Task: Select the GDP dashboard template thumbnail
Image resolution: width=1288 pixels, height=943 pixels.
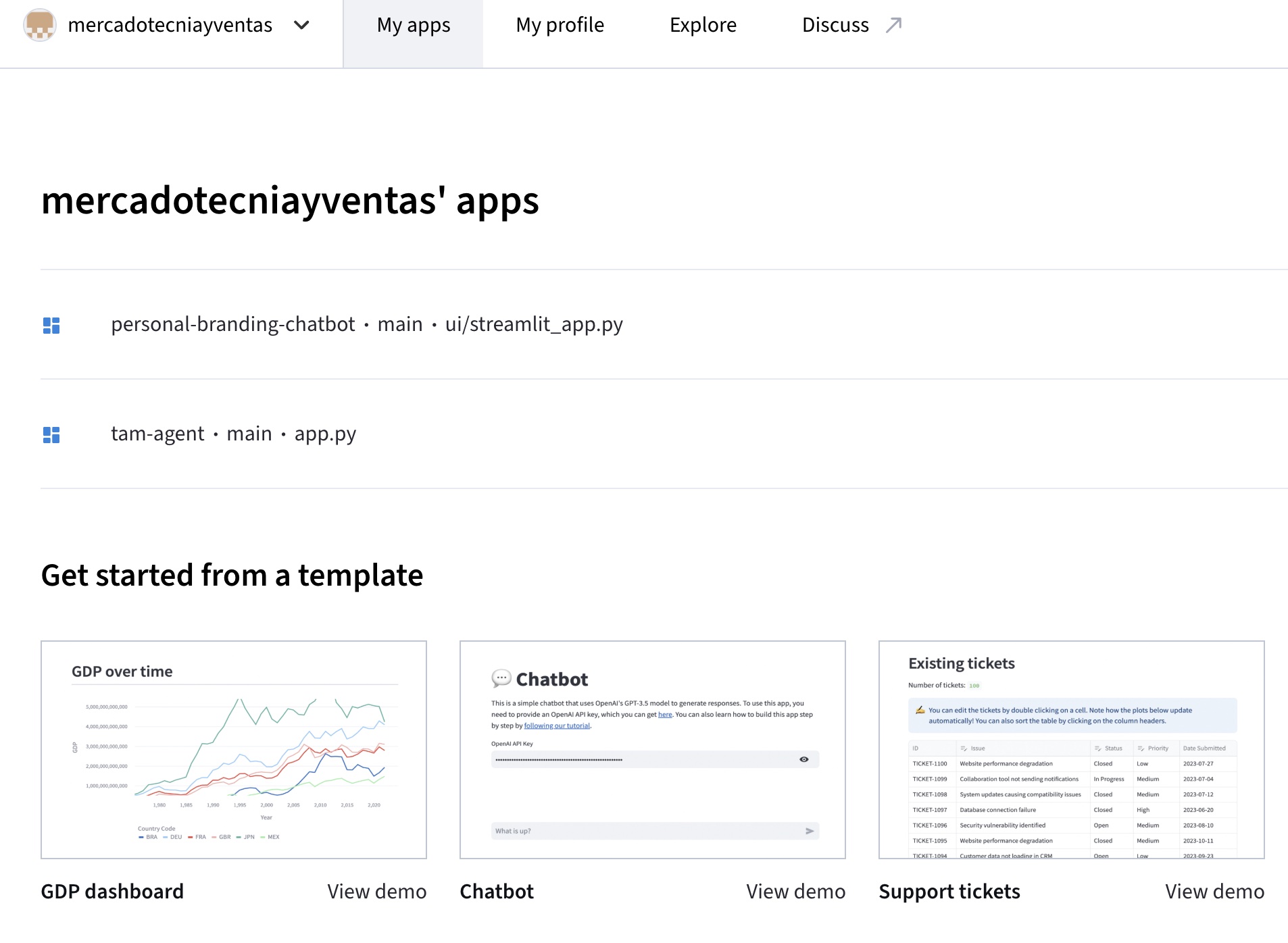Action: point(234,750)
